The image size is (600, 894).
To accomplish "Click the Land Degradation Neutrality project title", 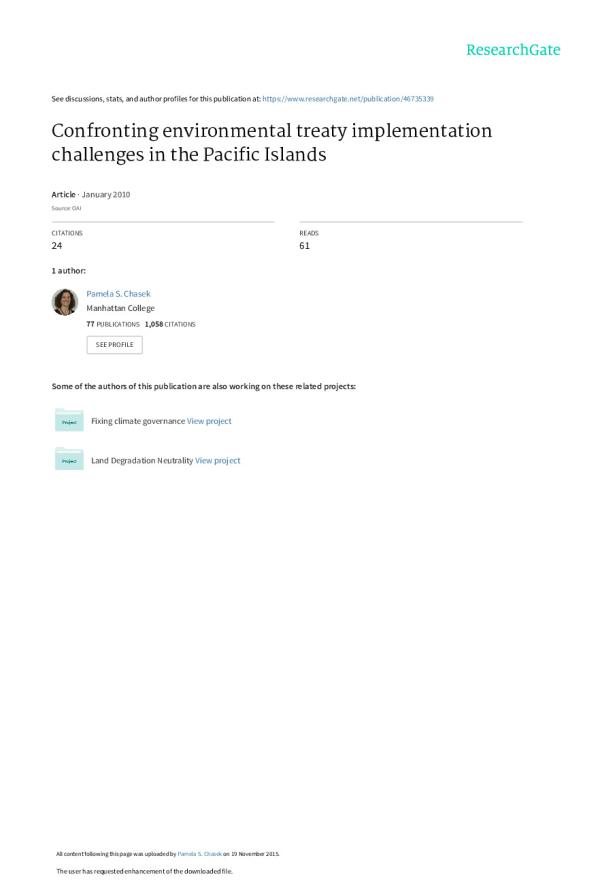I will (142, 461).
